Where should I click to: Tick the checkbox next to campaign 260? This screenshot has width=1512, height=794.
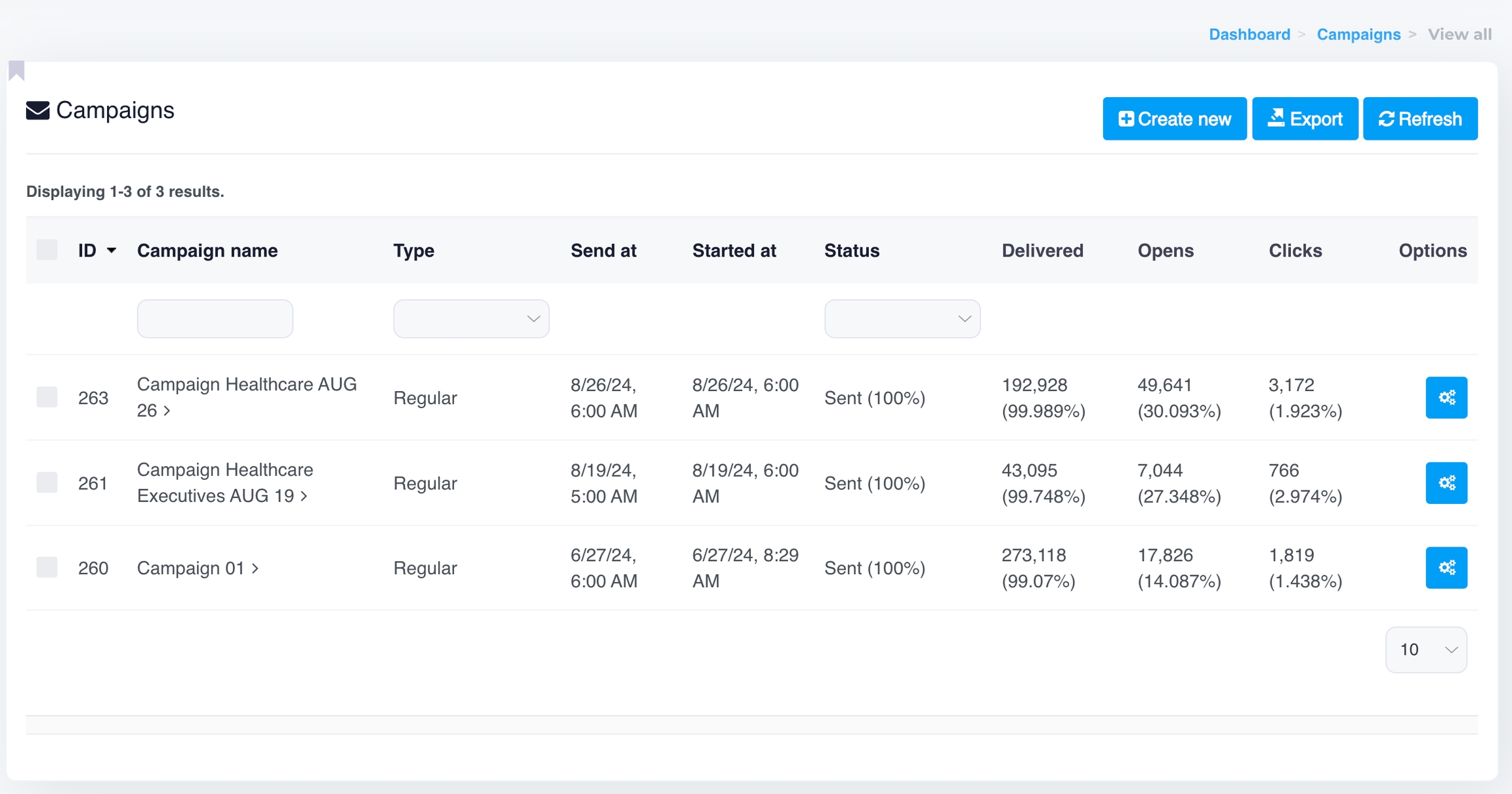(x=47, y=567)
